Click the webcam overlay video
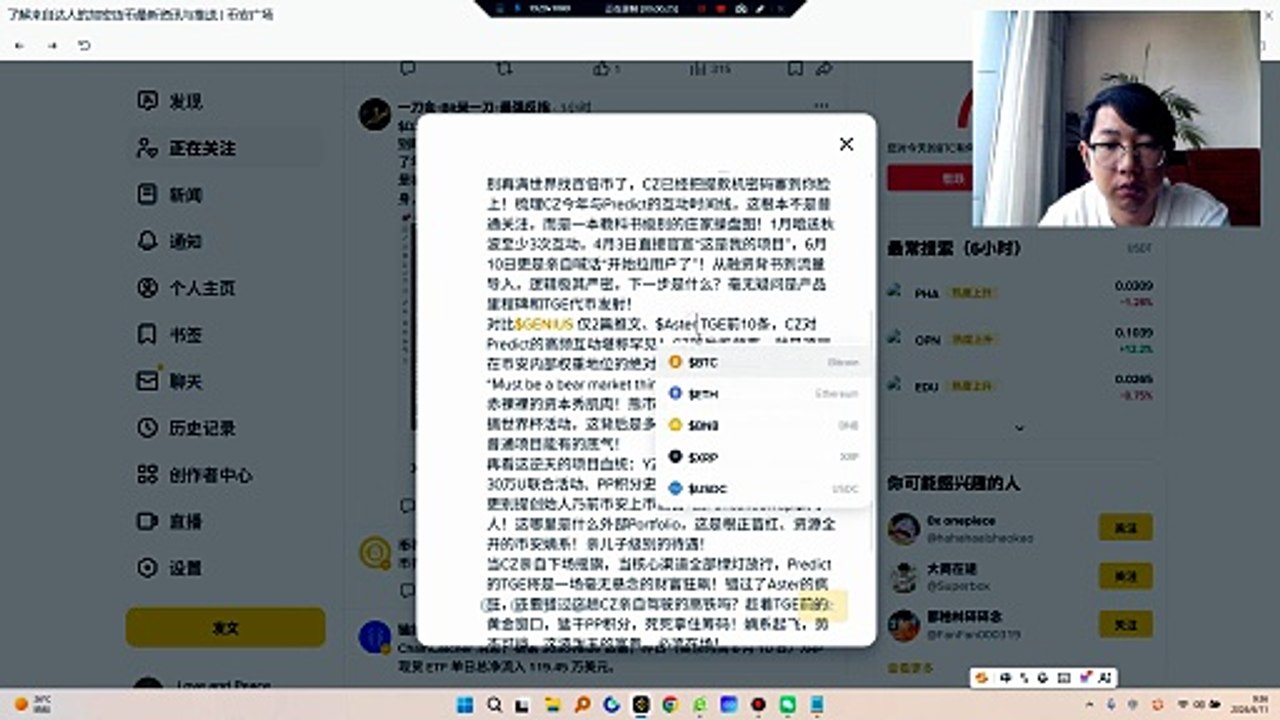This screenshot has width=1280, height=720. (x=1116, y=119)
